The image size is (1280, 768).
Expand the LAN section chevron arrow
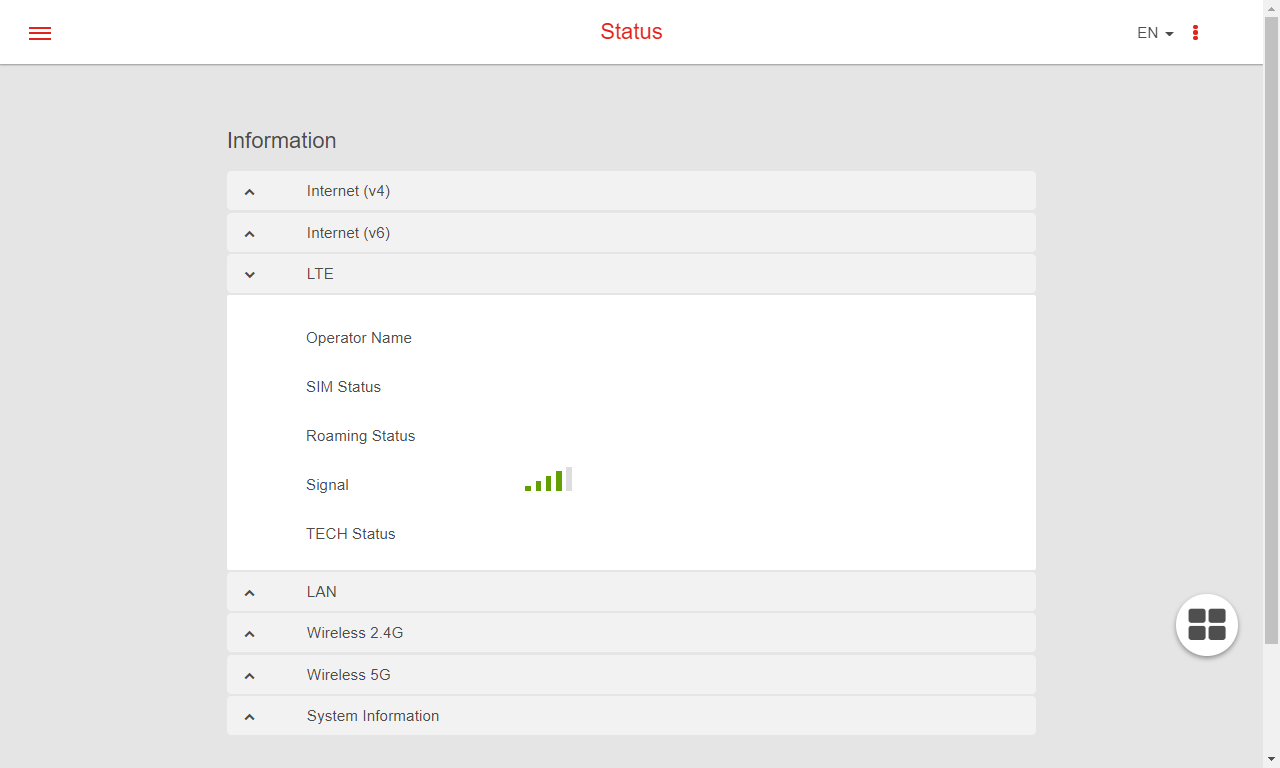pyautogui.click(x=250, y=593)
